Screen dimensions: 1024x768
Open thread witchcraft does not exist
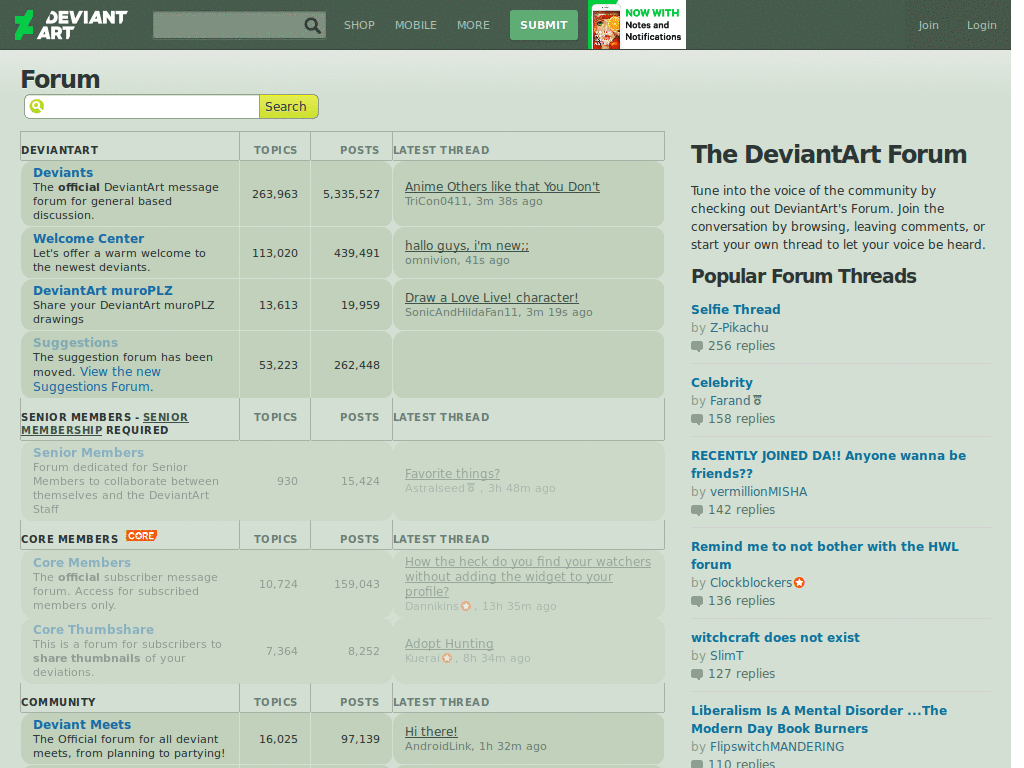[775, 637]
